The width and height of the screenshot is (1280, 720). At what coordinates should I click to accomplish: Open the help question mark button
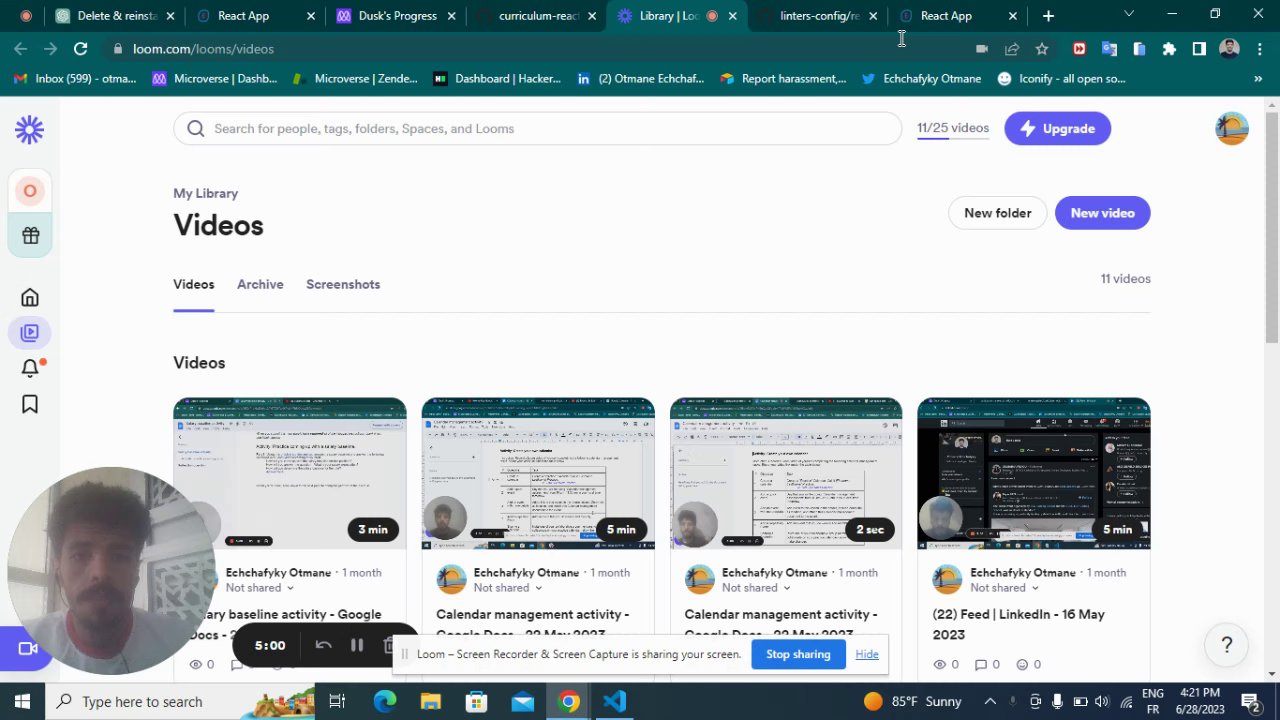pyautogui.click(x=1227, y=645)
